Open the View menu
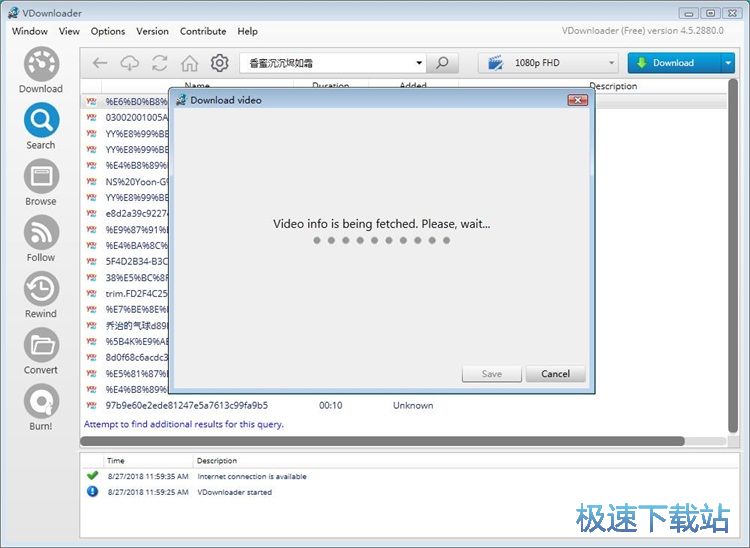The width and height of the screenshot is (750, 548). point(69,31)
